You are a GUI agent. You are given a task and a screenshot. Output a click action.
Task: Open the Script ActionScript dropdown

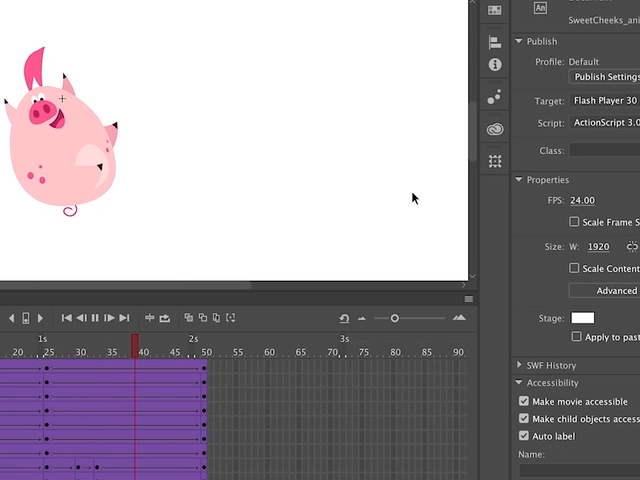[x=605, y=122]
